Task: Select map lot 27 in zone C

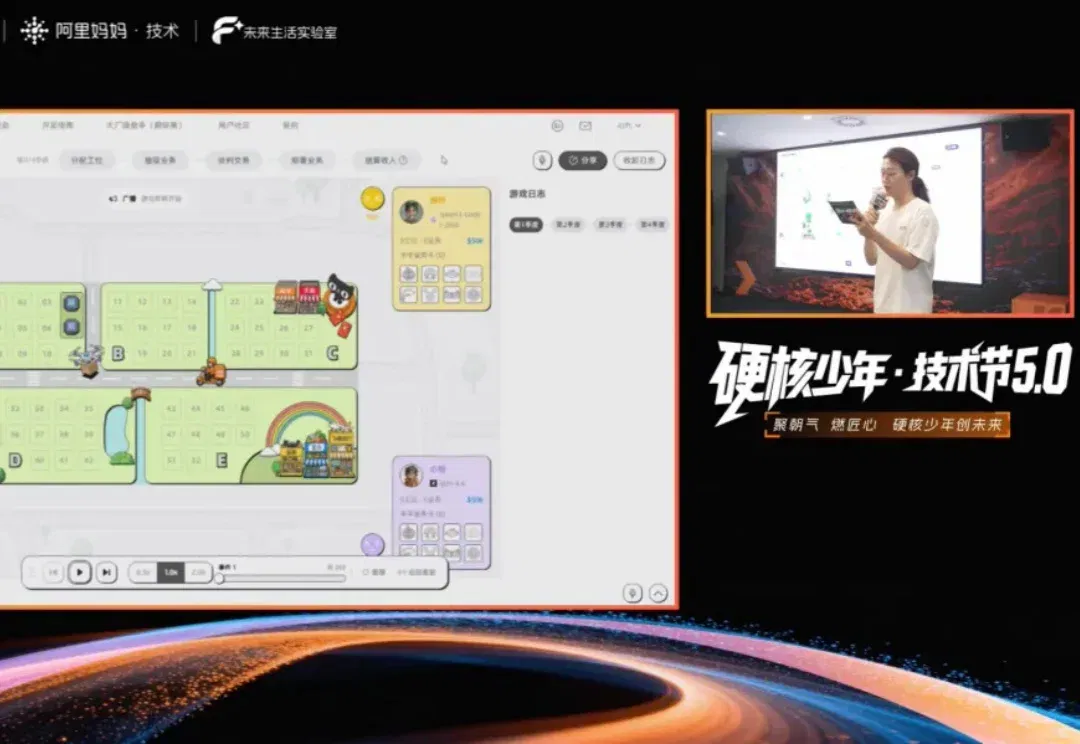Action: pyautogui.click(x=309, y=327)
